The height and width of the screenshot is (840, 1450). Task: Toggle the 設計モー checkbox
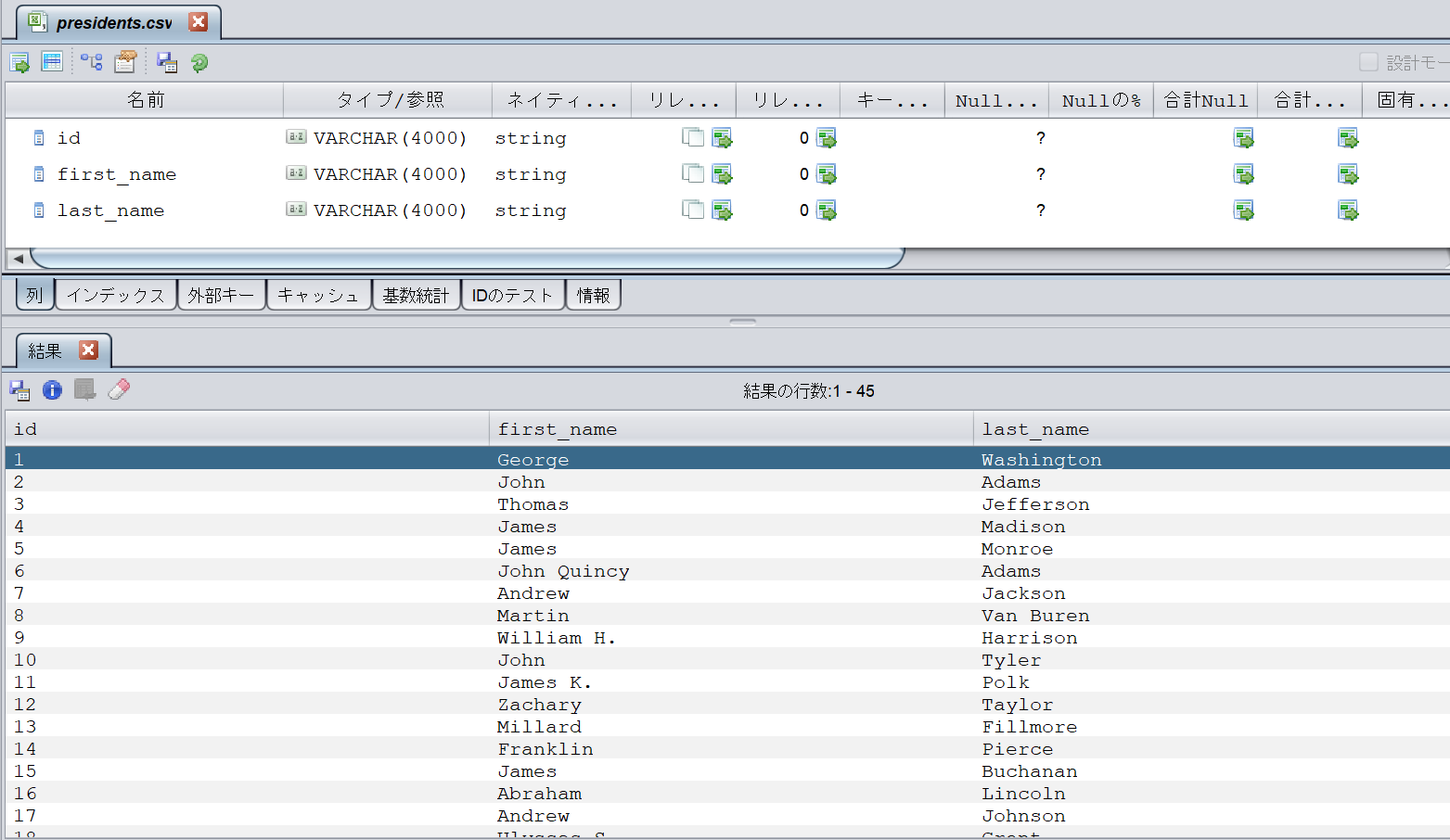[1368, 62]
